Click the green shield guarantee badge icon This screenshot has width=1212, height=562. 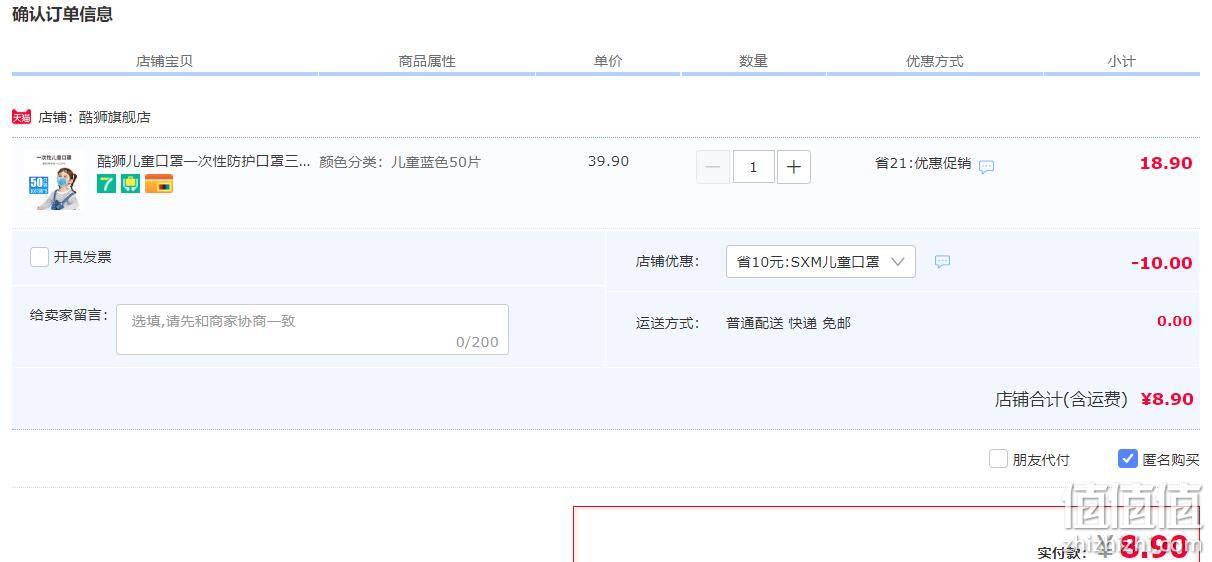(x=131, y=184)
